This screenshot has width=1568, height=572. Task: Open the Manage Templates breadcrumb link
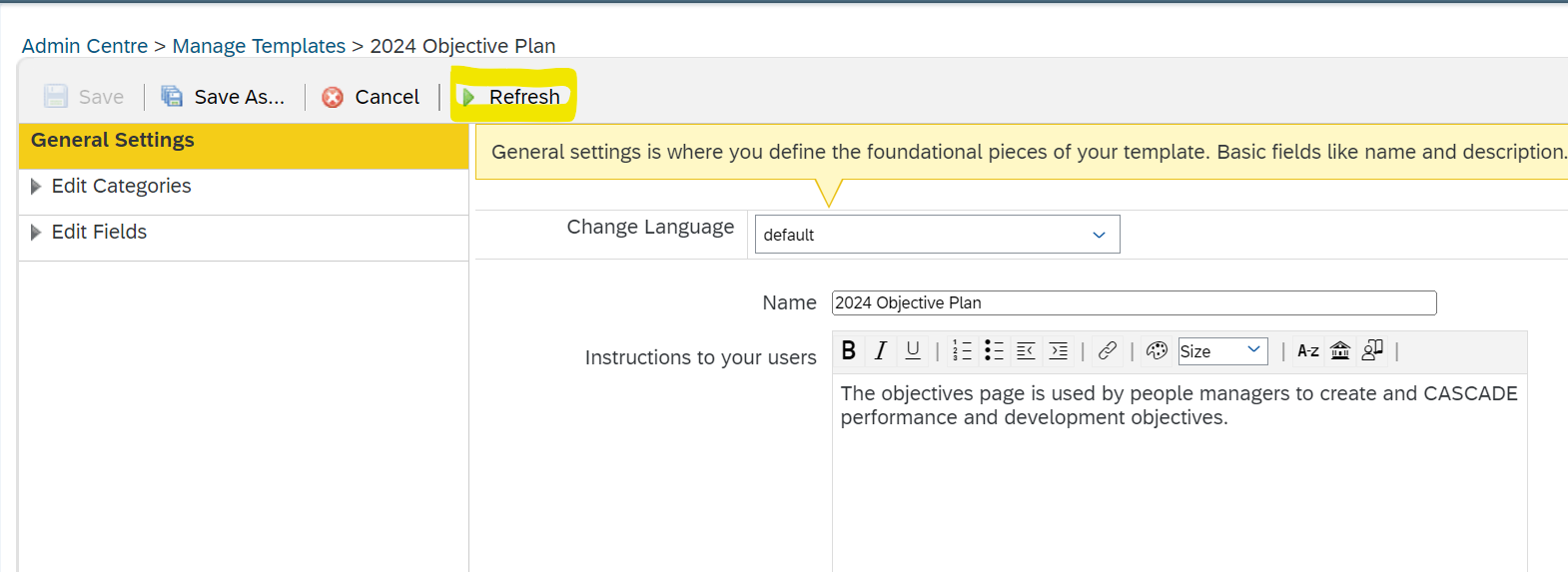pos(259,46)
